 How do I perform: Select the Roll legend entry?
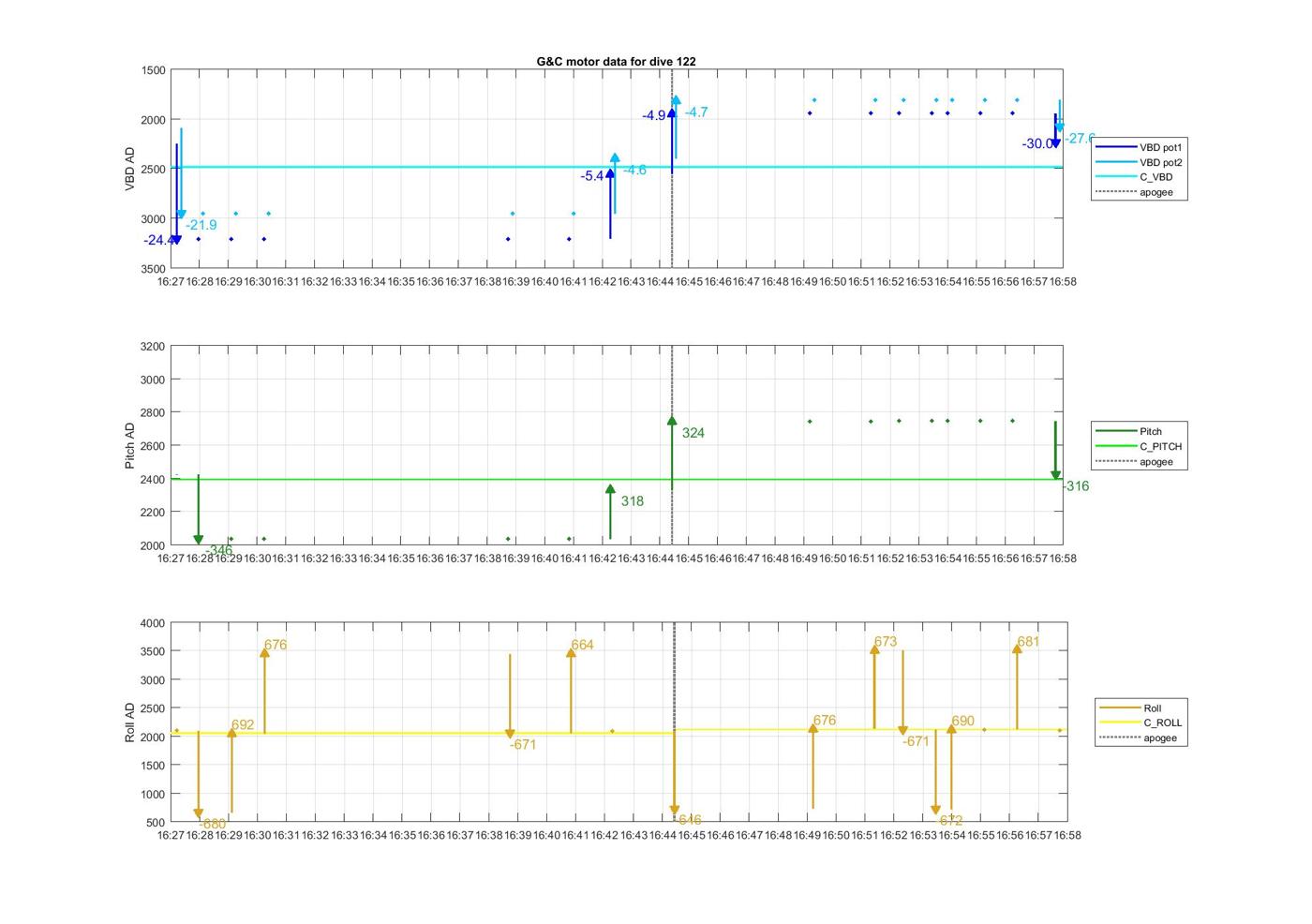pos(1131,708)
